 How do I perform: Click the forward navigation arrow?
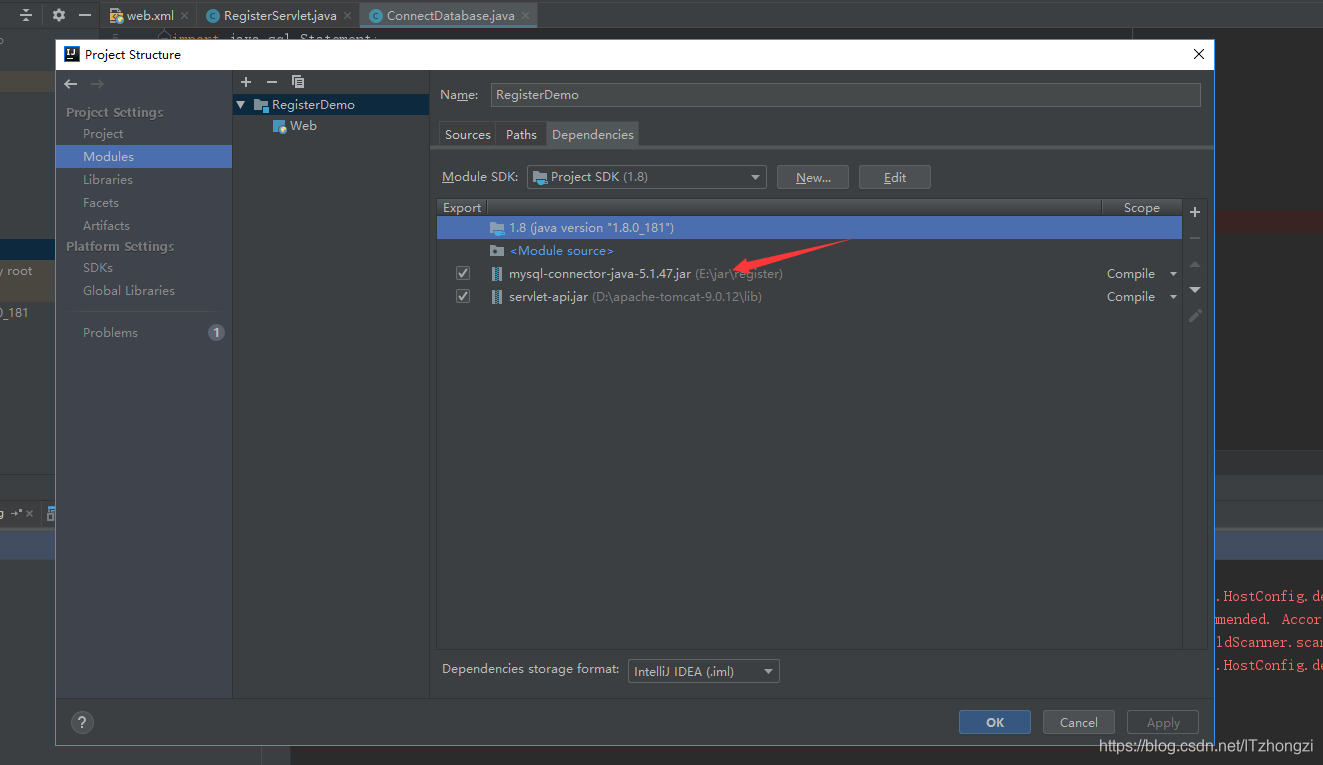click(x=97, y=84)
